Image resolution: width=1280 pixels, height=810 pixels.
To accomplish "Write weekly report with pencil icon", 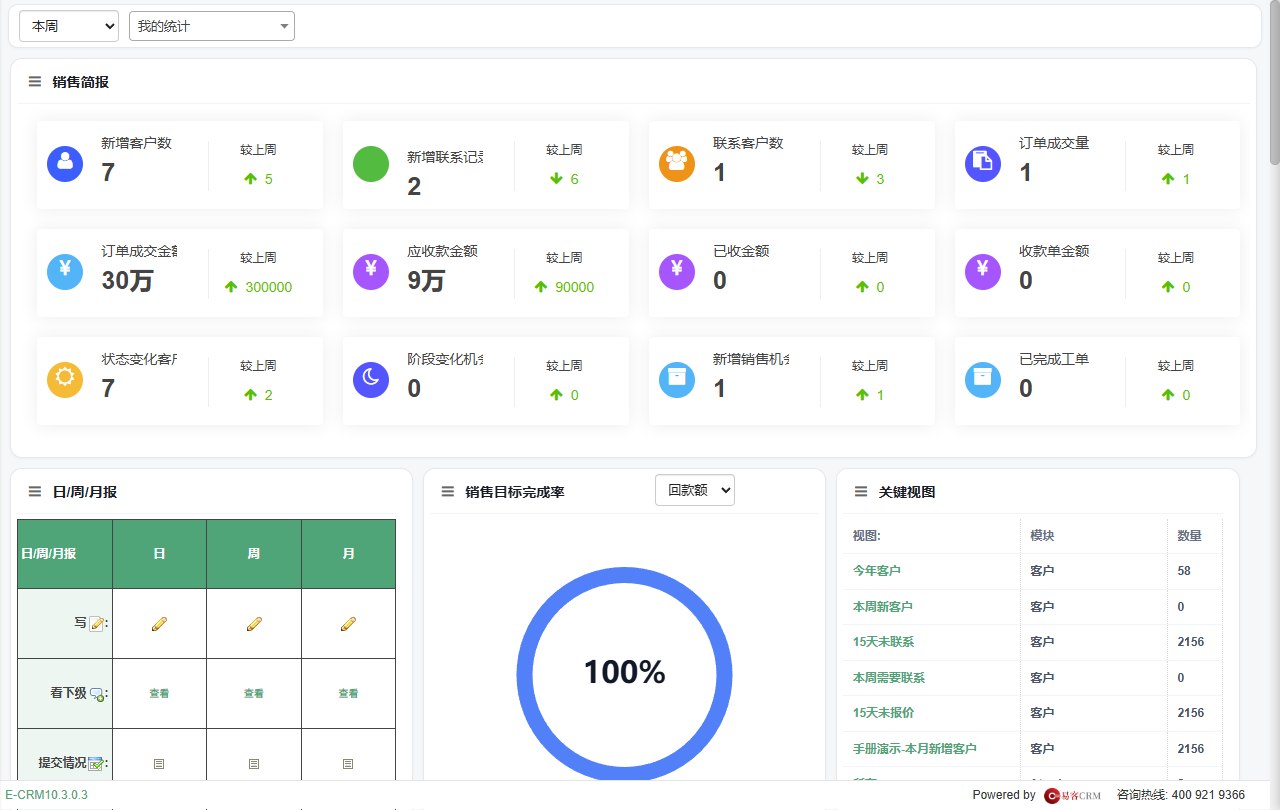I will pyautogui.click(x=254, y=624).
